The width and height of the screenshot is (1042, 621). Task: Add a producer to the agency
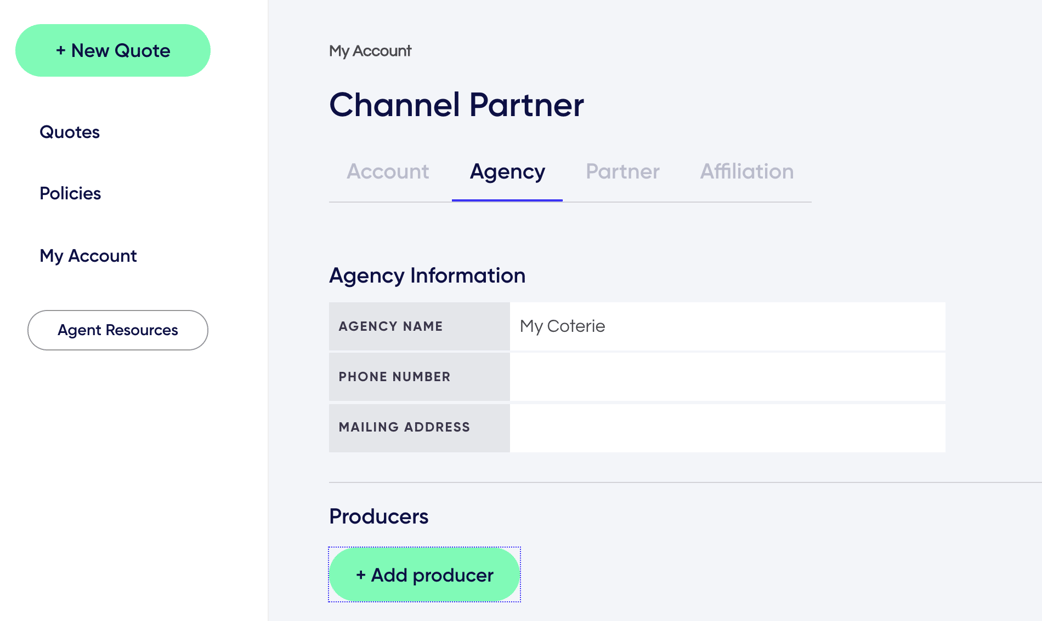(424, 574)
